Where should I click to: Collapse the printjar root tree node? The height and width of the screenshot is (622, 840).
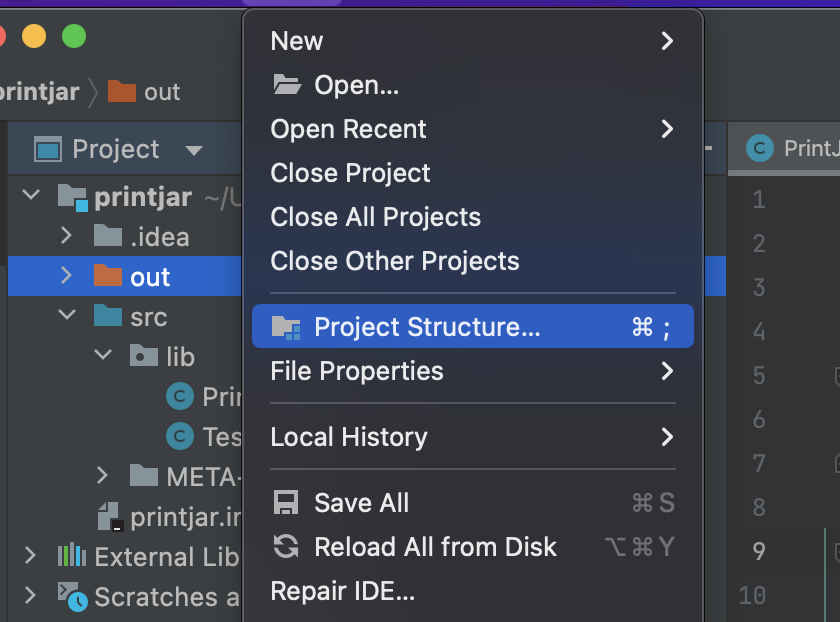pyautogui.click(x=32, y=194)
